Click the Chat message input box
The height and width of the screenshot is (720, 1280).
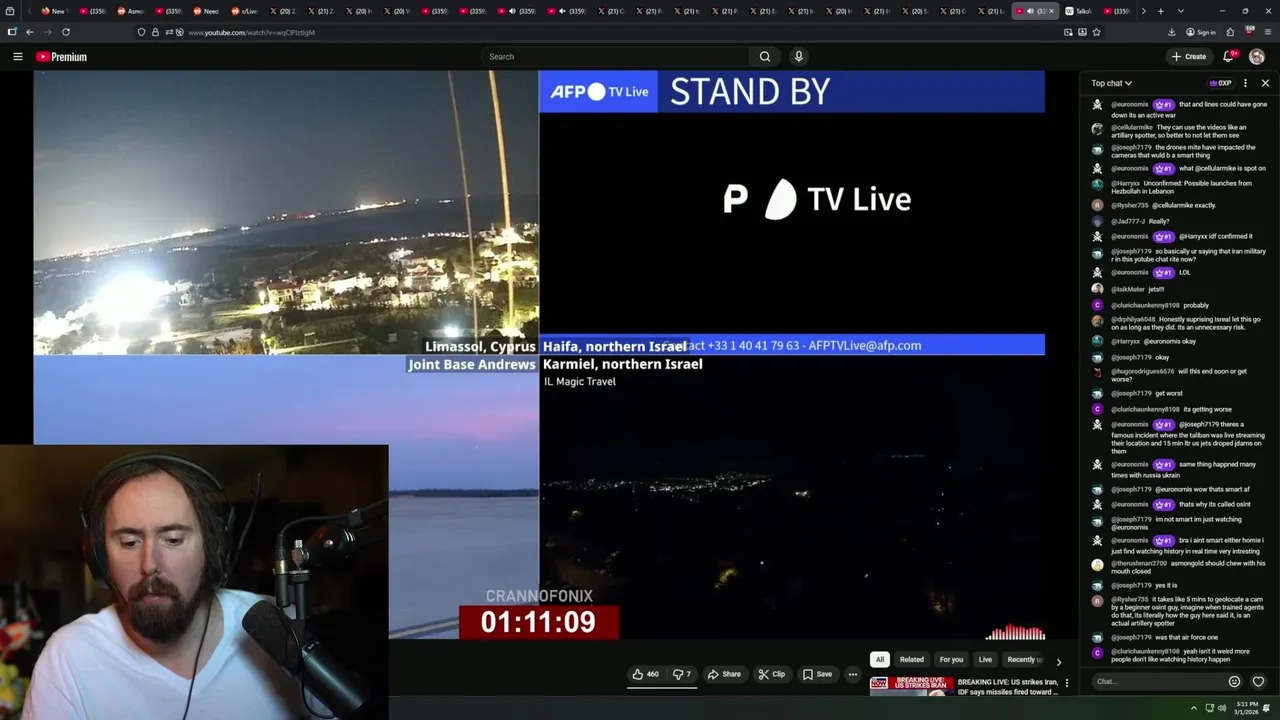tap(1157, 682)
